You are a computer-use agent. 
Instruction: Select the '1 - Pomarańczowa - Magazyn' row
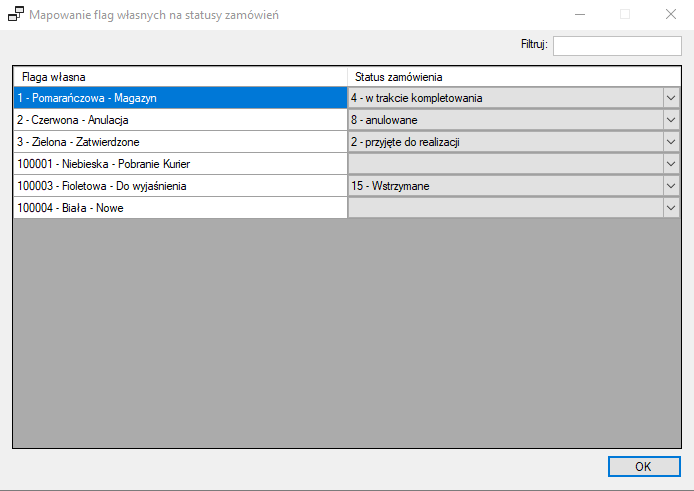click(180, 98)
